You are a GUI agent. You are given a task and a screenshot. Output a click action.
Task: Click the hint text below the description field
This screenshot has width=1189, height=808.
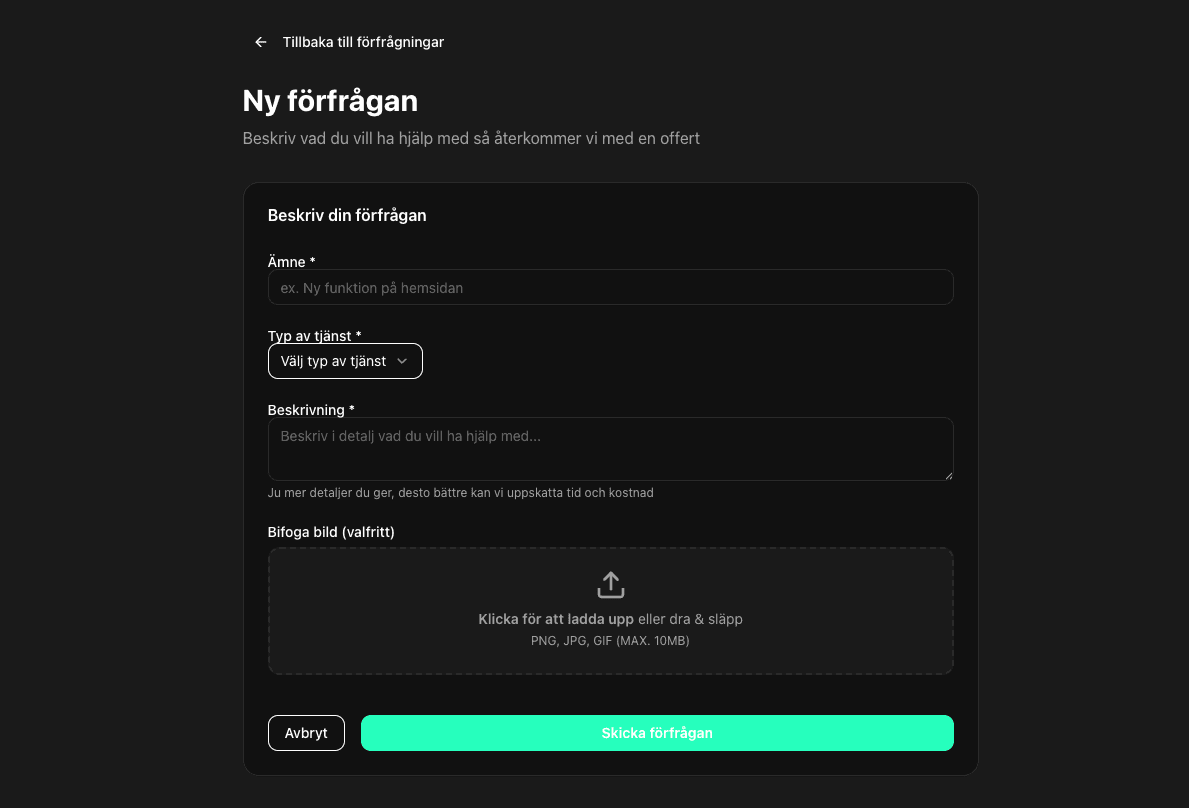tap(460, 492)
